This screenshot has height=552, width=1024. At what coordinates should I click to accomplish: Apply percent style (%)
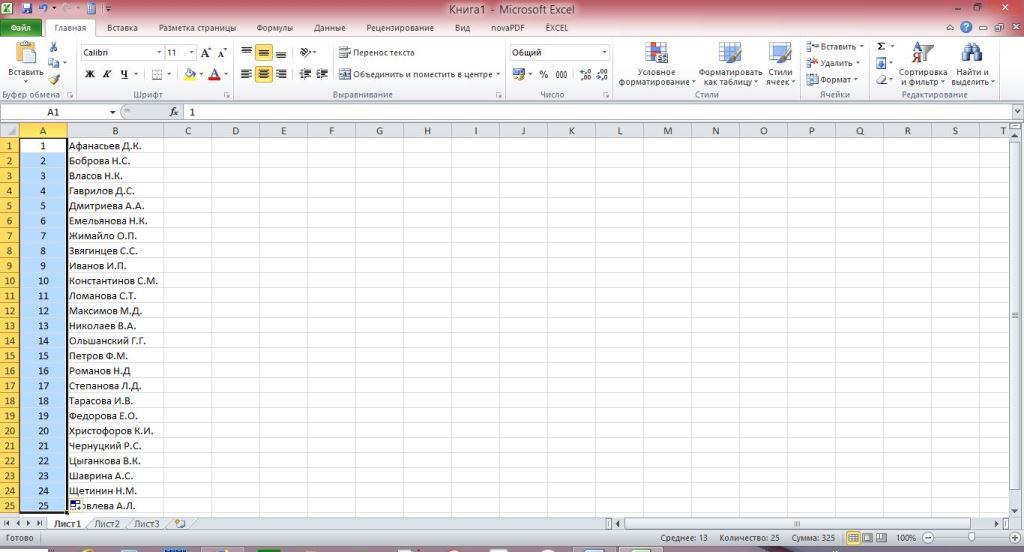click(543, 74)
